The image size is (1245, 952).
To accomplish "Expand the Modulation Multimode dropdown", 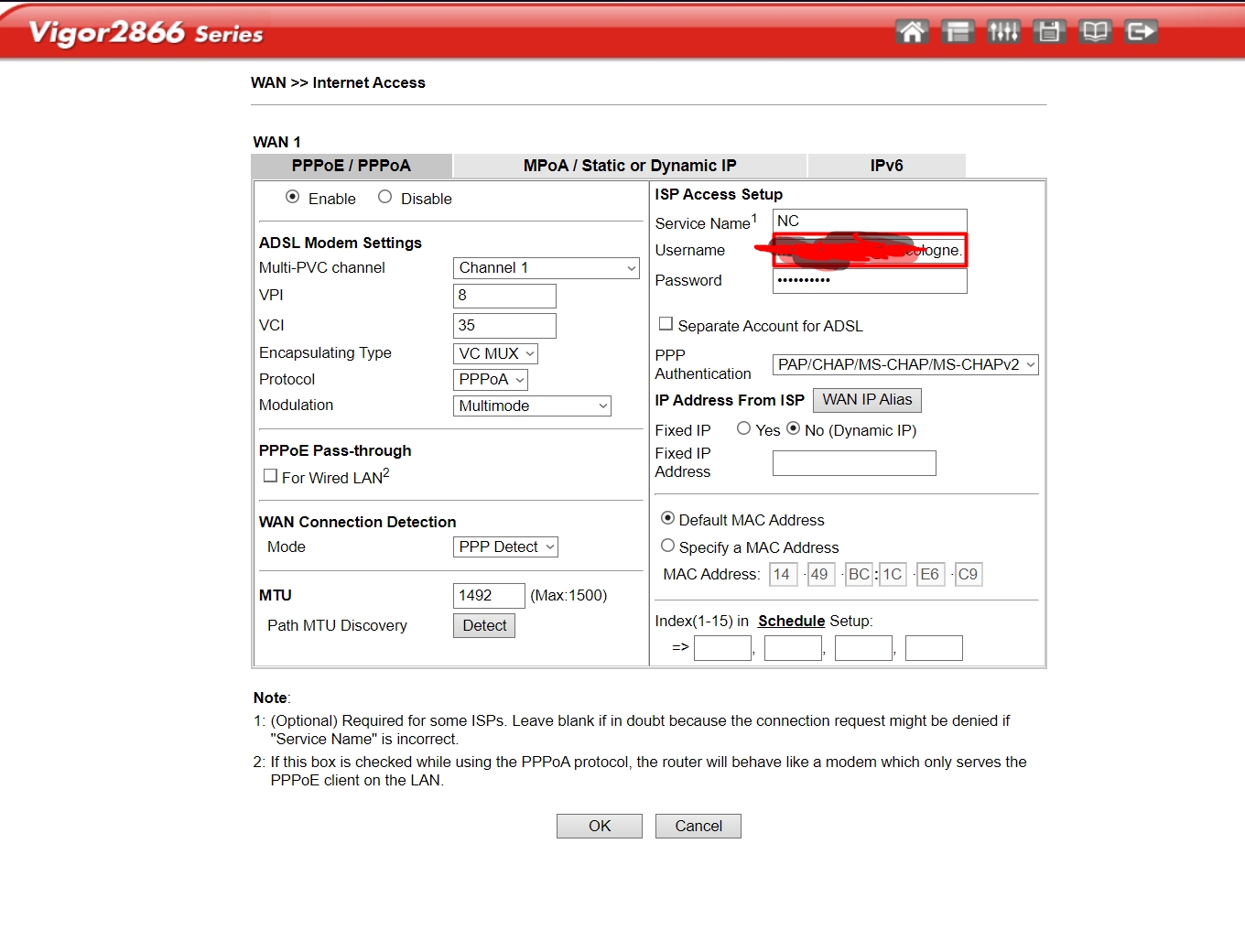I will point(532,406).
